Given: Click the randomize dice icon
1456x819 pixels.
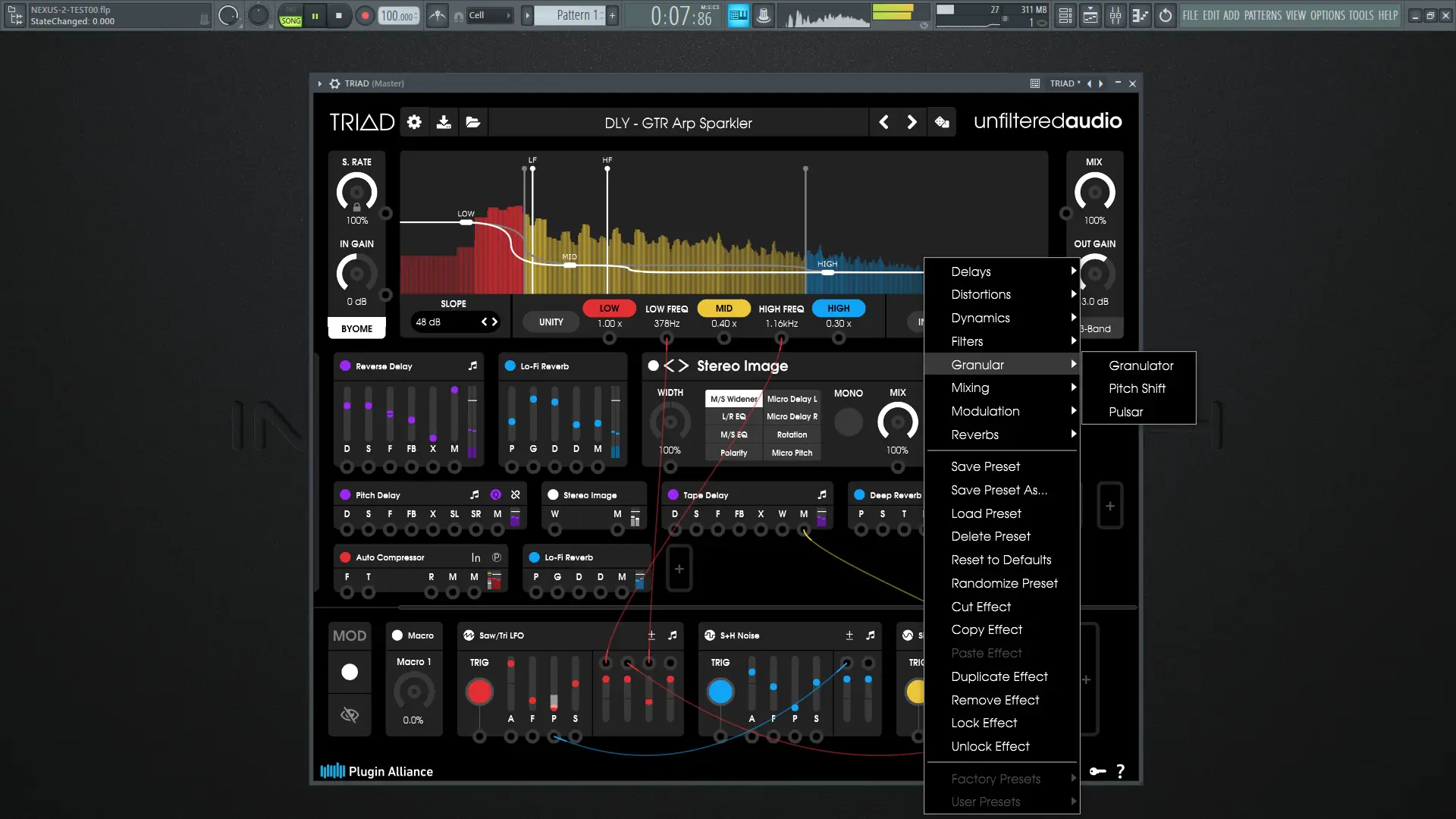Looking at the screenshot, I should [942, 122].
